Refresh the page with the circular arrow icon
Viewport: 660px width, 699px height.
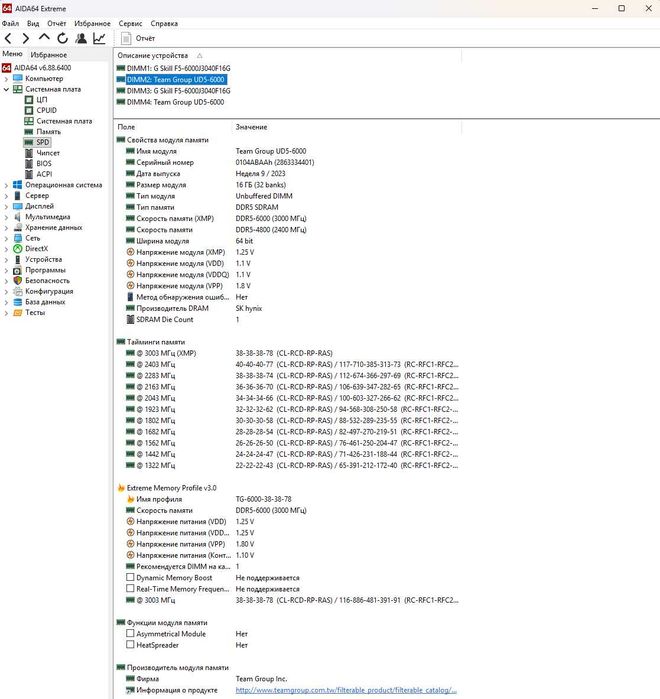[62, 38]
